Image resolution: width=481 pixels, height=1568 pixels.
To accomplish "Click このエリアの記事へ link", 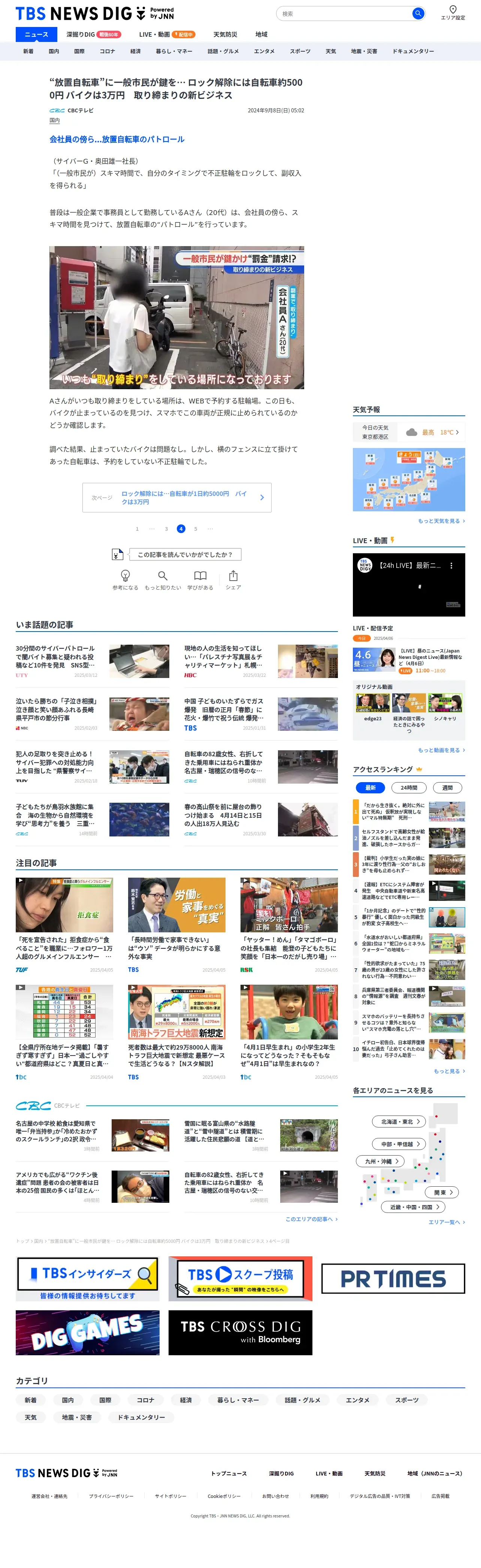I will pyautogui.click(x=312, y=1219).
